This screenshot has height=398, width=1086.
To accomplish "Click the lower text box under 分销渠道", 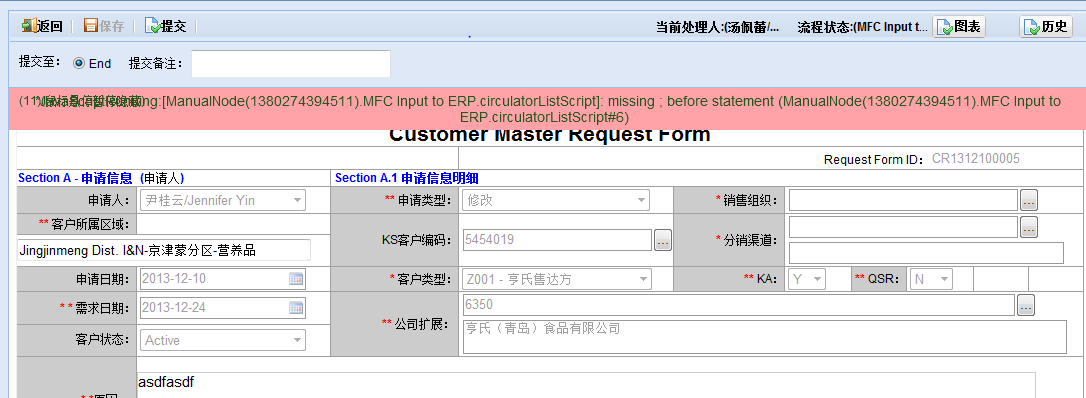I will [926, 253].
